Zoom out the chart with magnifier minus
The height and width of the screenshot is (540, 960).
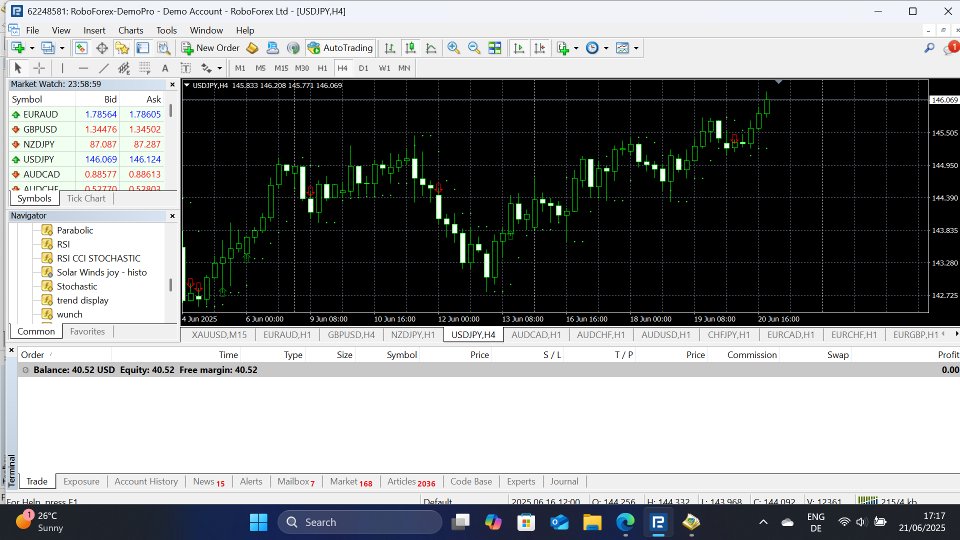(474, 48)
